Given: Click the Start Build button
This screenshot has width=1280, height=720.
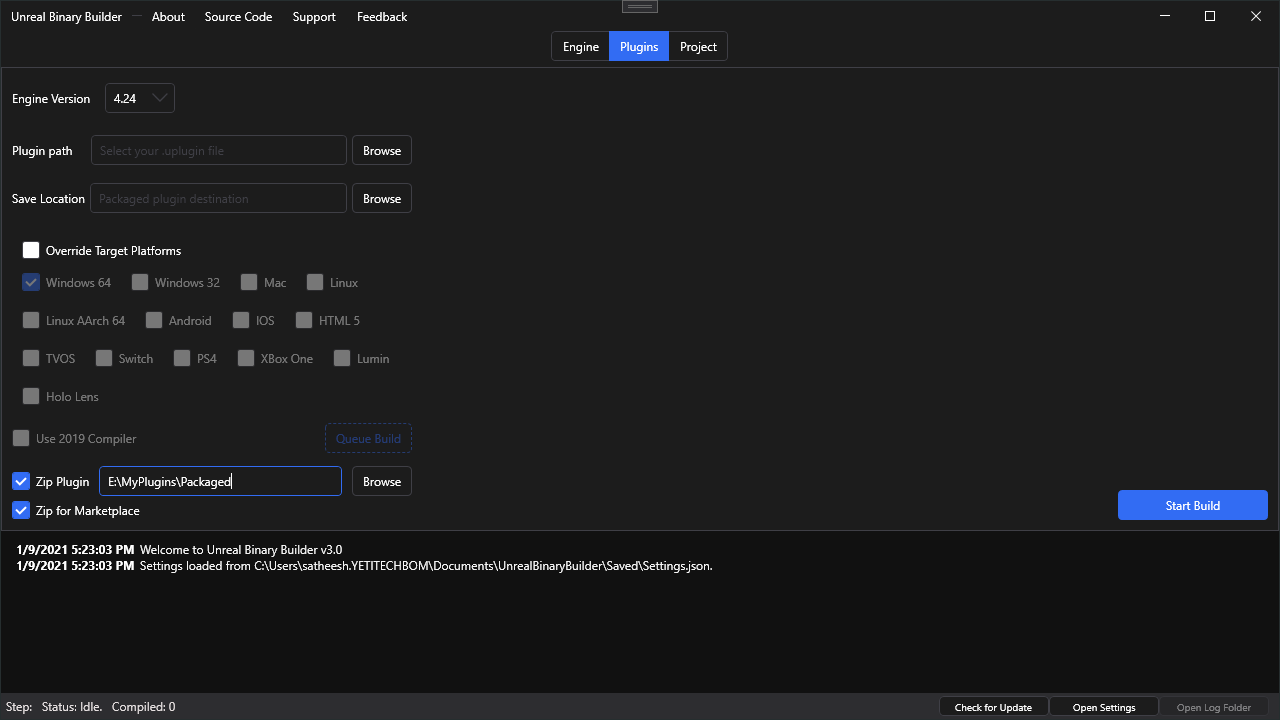Looking at the screenshot, I should (x=1193, y=505).
